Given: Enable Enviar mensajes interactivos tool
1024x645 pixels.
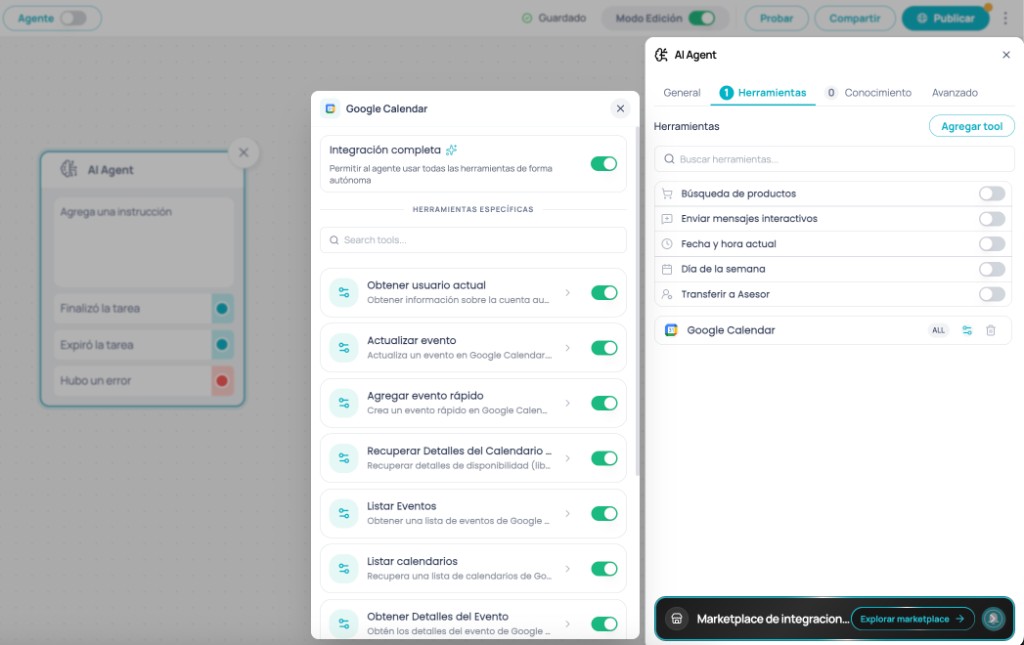Looking at the screenshot, I should 992,219.
